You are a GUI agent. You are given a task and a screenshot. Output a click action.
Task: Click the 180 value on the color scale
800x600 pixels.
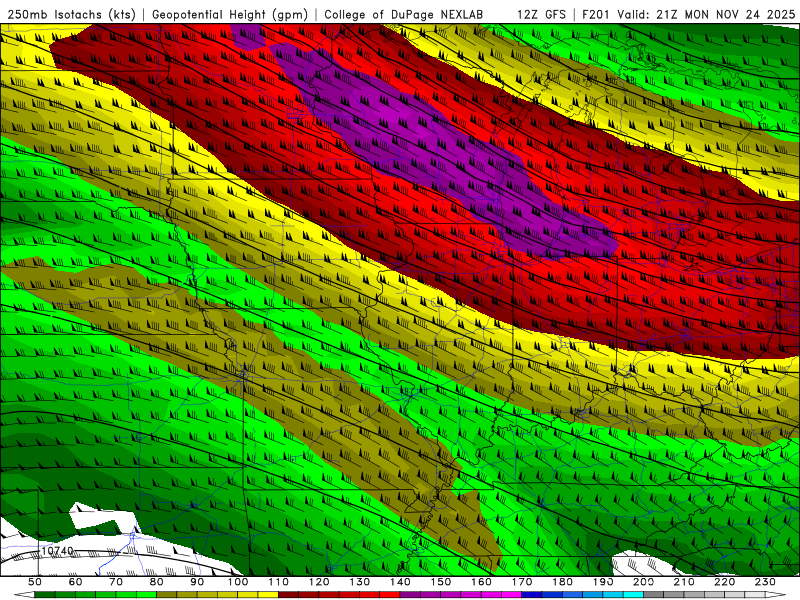click(562, 582)
